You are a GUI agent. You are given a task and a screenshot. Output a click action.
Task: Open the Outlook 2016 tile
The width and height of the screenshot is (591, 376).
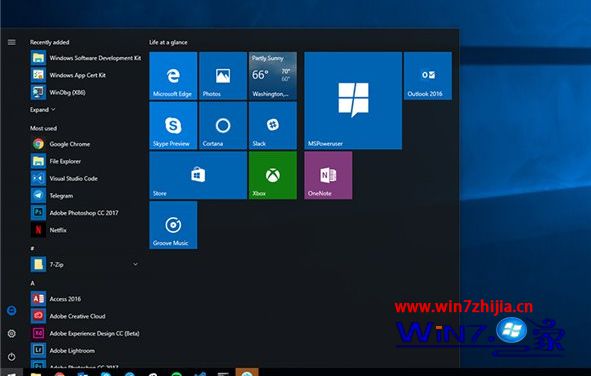[427, 76]
